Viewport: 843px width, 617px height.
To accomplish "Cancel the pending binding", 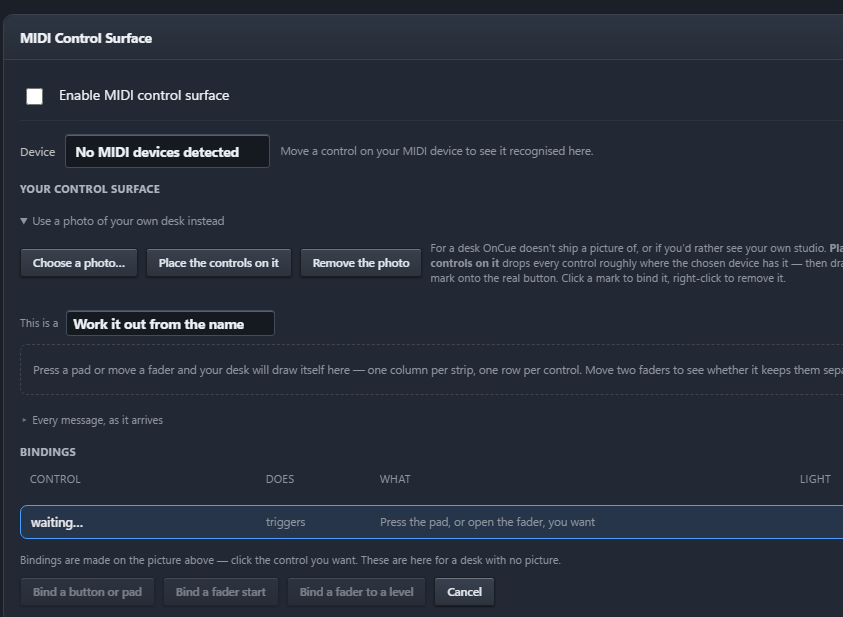I will [465, 592].
